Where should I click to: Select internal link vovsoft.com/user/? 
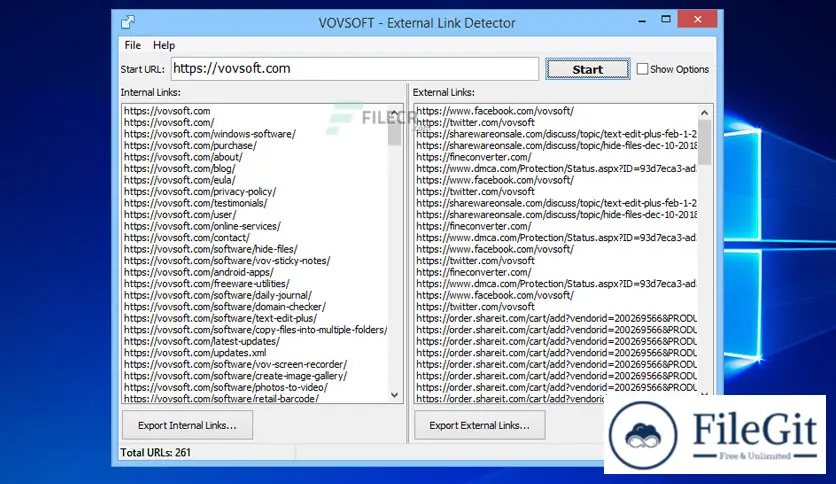180,215
